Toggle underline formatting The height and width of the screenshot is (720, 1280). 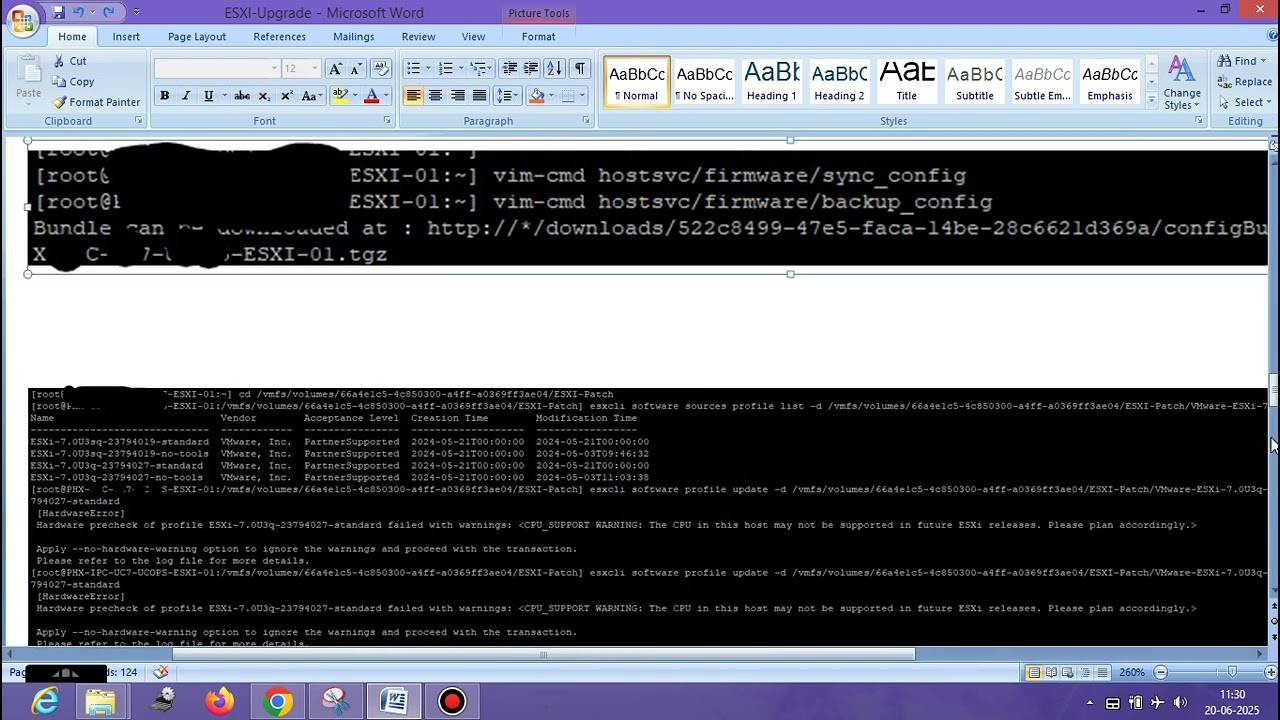click(208, 96)
